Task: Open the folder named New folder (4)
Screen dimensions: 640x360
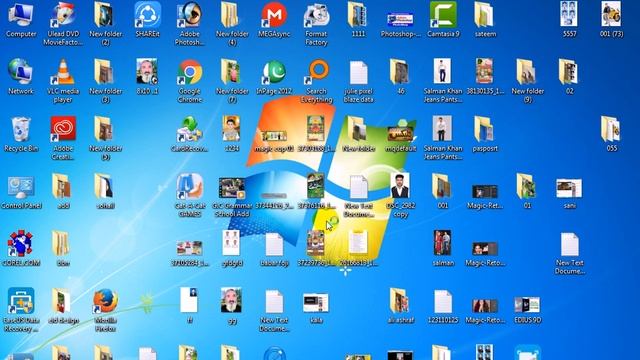Action: click(232, 24)
